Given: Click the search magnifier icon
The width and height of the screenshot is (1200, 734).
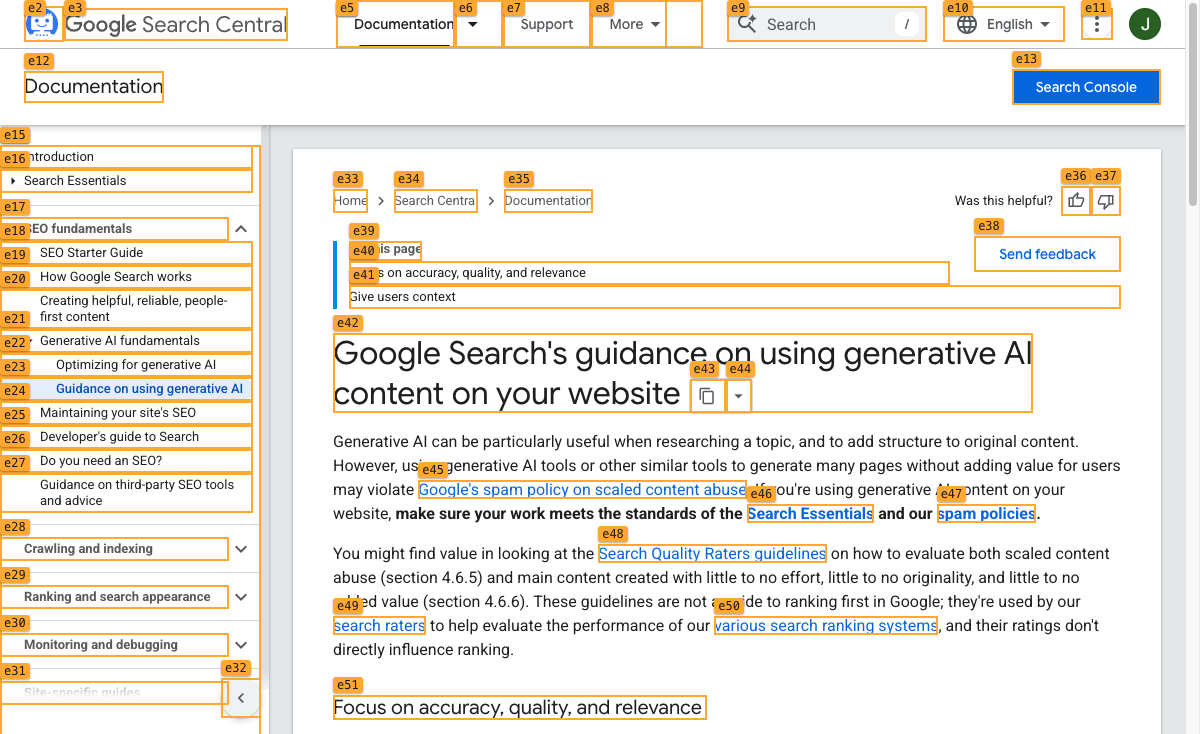Looking at the screenshot, I should coord(747,24).
